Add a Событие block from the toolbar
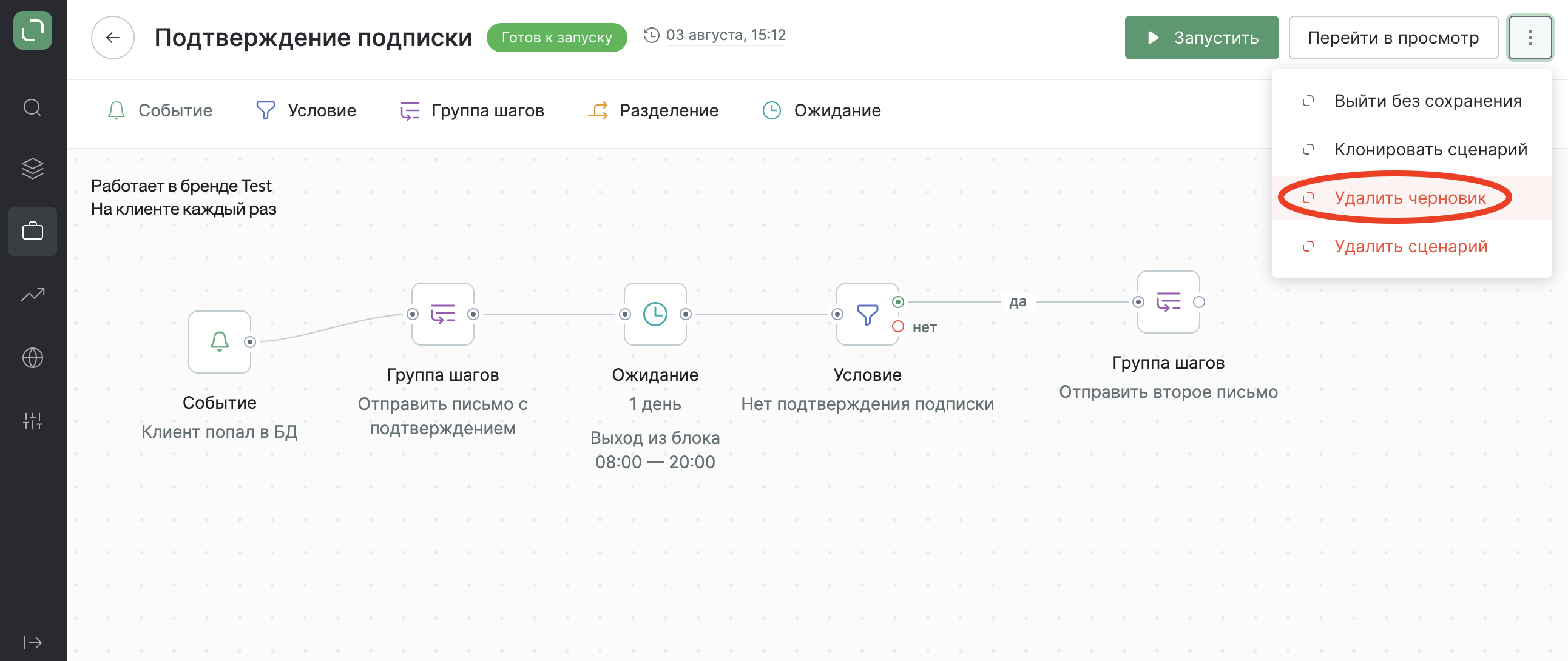The image size is (1568, 661). click(x=160, y=111)
